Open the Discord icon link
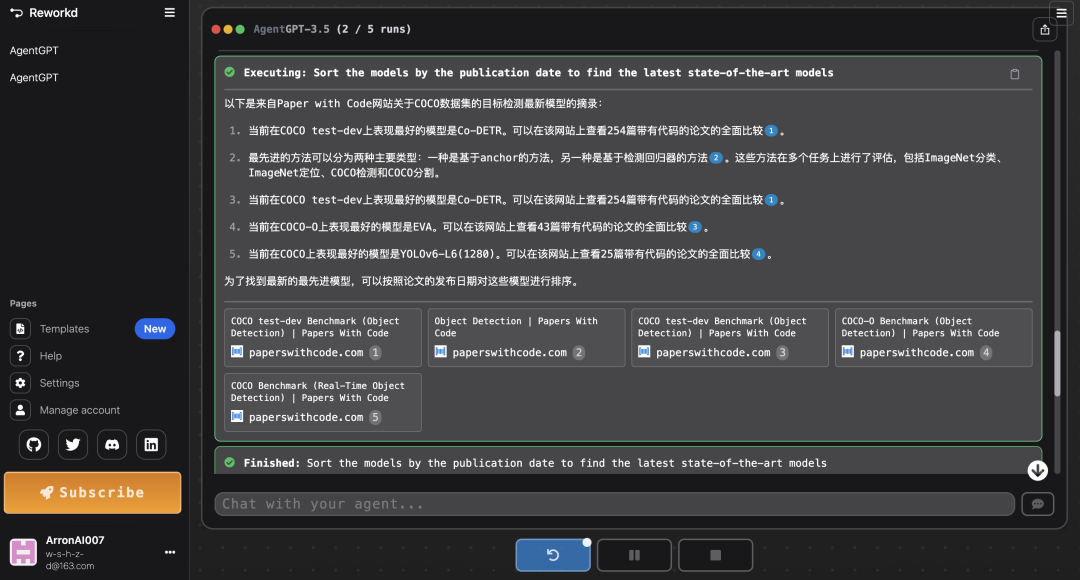1080x580 pixels. 112,445
